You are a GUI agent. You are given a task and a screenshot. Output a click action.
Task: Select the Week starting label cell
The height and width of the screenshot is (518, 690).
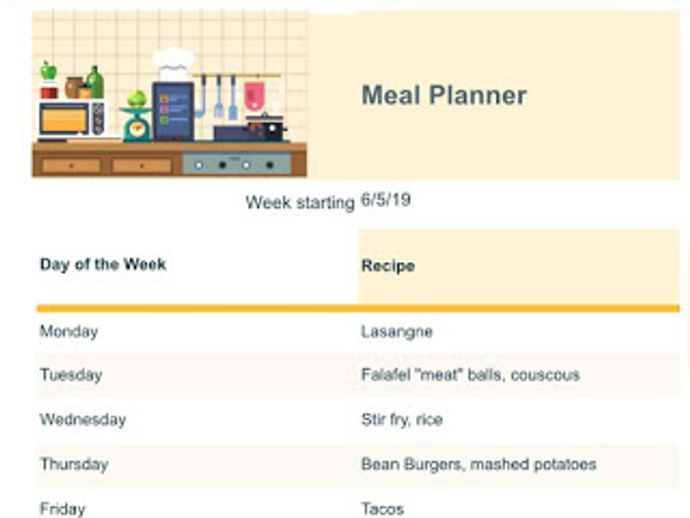click(300, 202)
